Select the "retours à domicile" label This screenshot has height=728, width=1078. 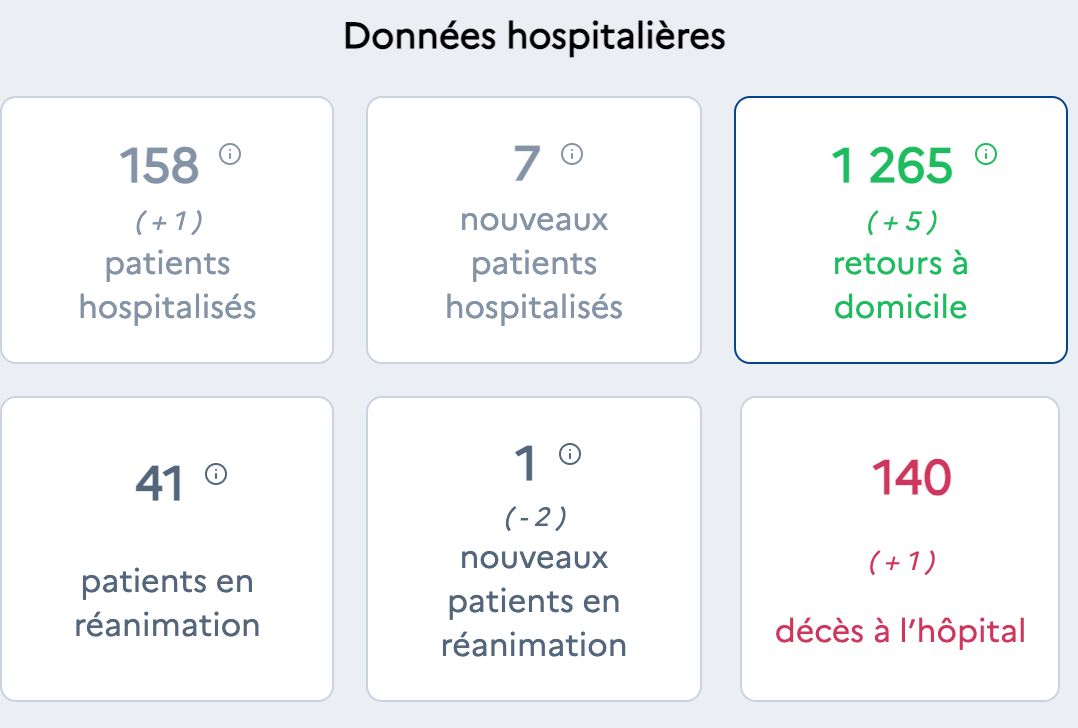[900, 285]
